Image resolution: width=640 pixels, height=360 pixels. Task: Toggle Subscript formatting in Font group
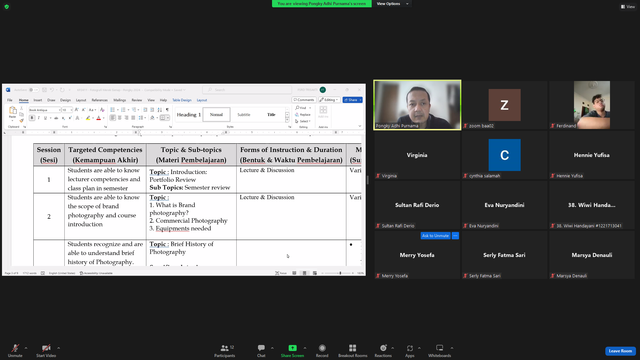tap(63, 118)
